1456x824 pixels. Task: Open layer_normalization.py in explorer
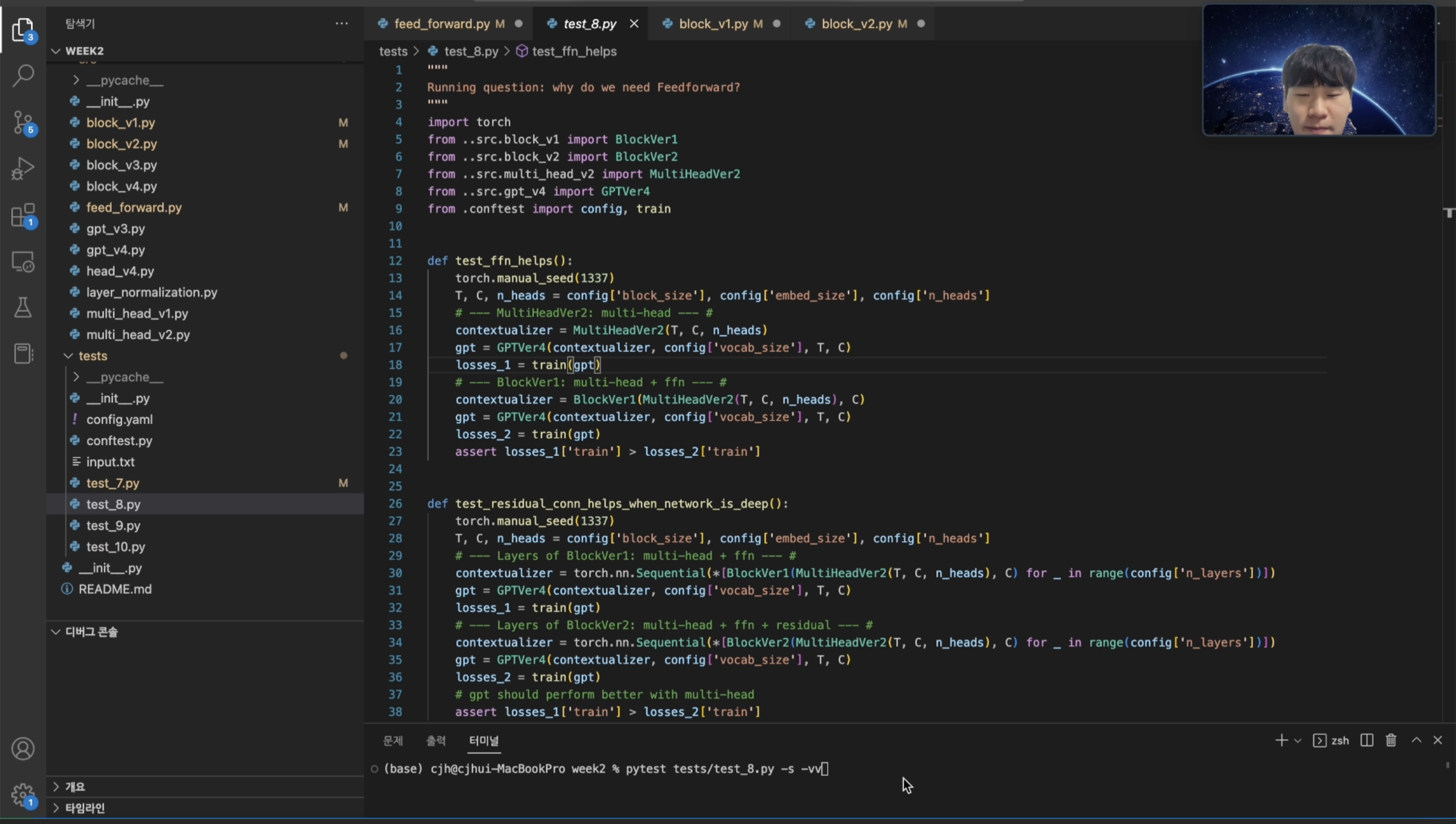[205, 293]
